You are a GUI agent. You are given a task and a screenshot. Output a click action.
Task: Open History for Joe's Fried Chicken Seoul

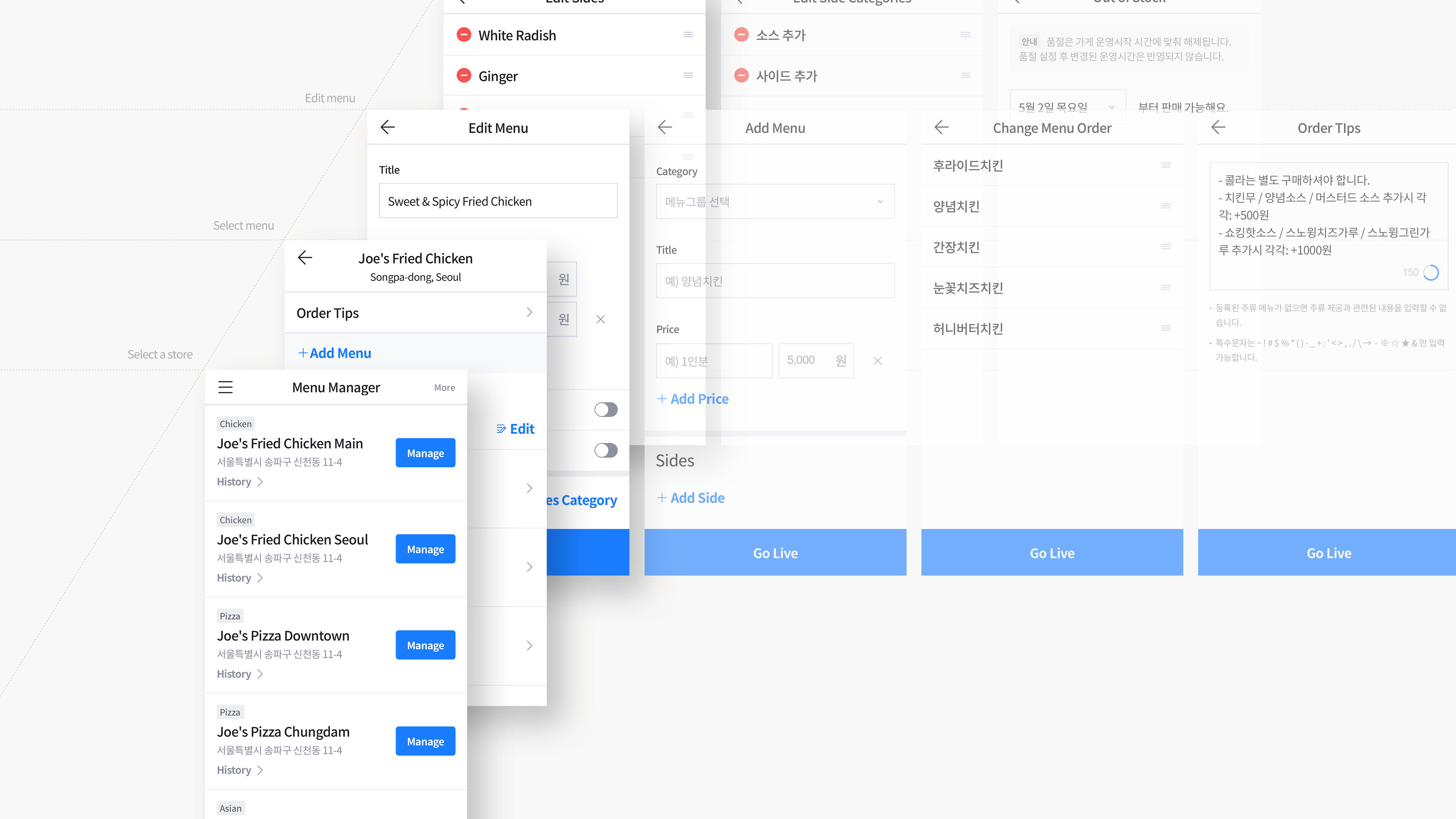click(x=240, y=577)
